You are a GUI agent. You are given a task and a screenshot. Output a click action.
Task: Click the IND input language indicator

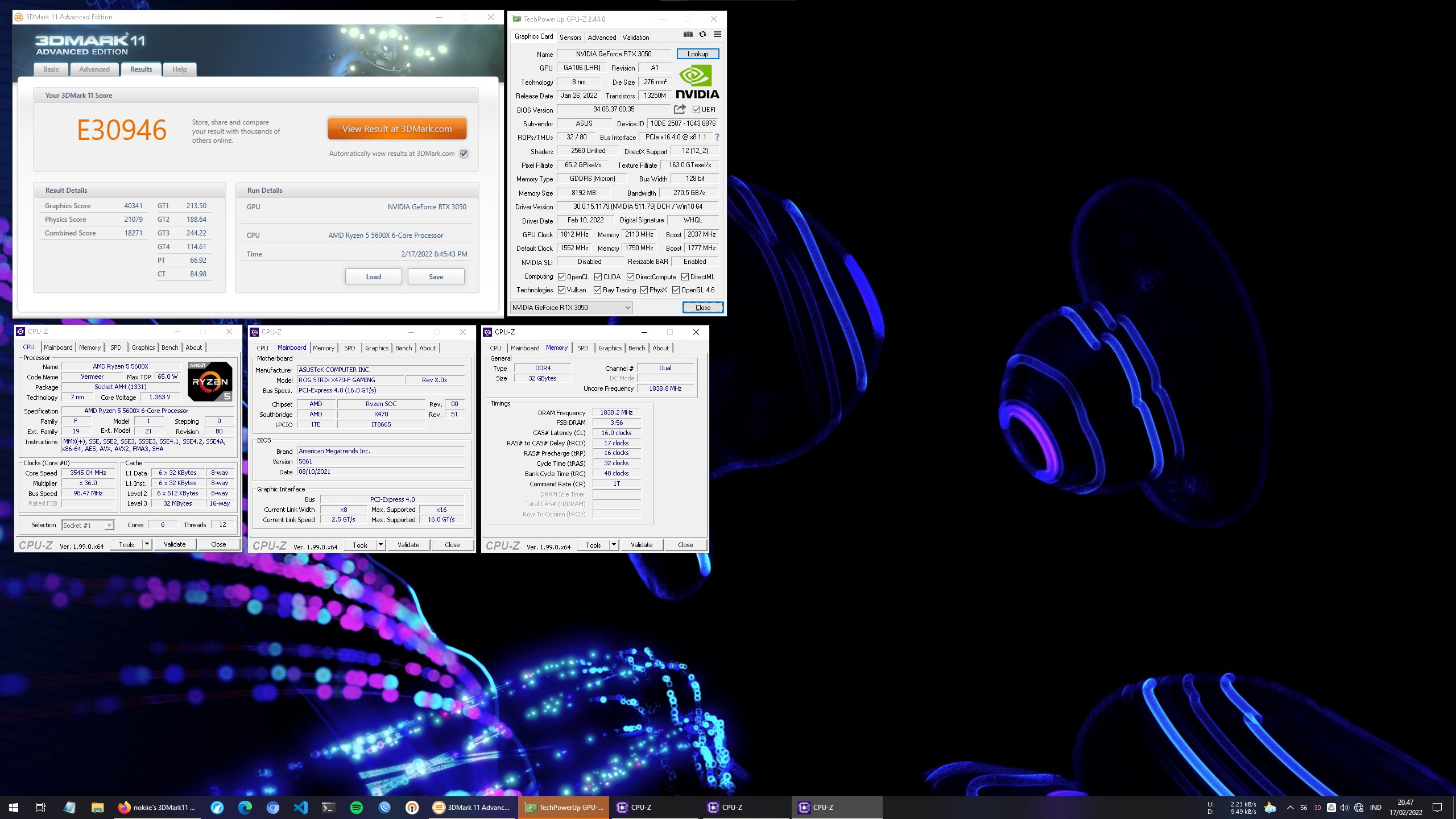[1376, 808]
